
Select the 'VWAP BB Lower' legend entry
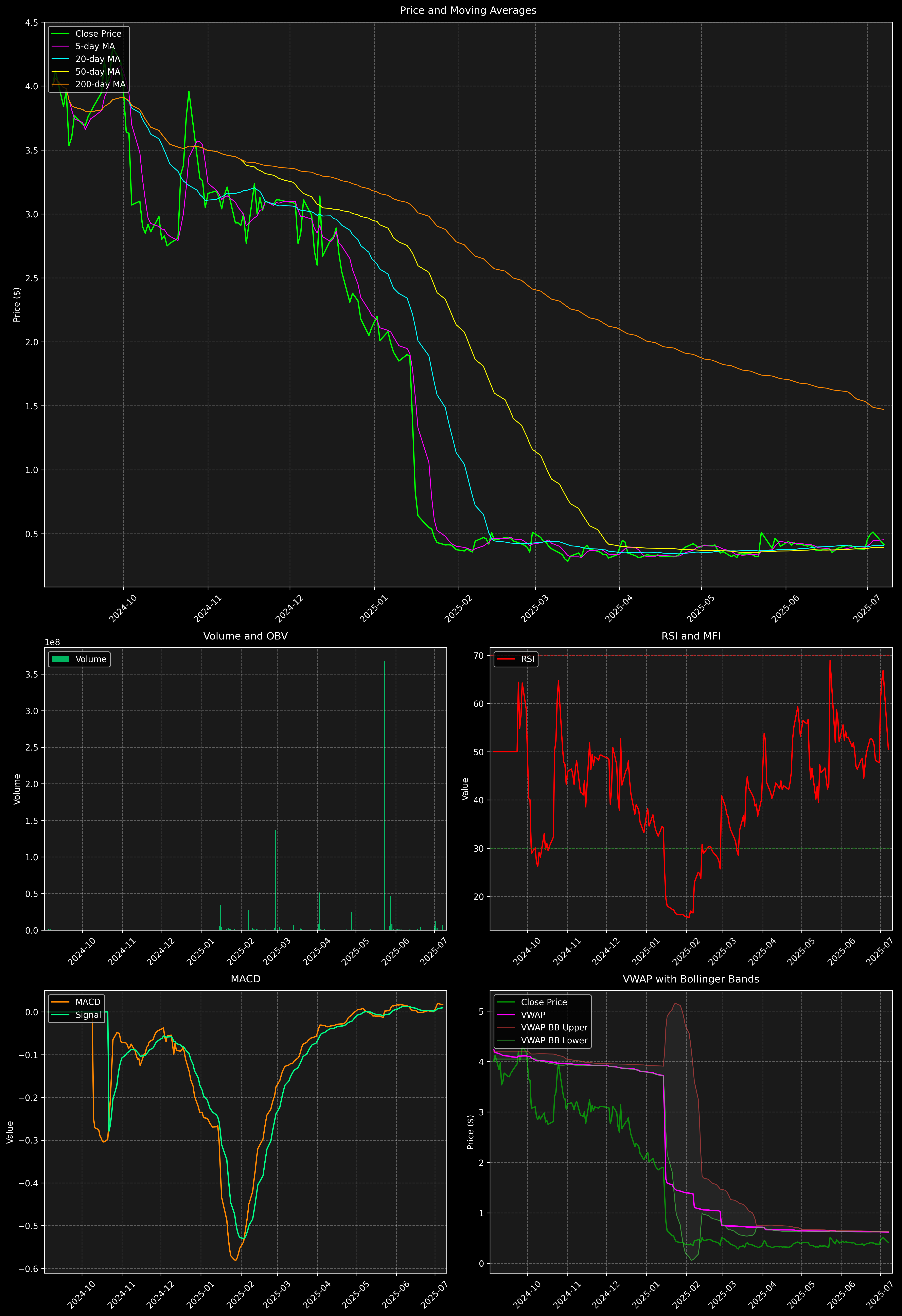click(x=554, y=1040)
